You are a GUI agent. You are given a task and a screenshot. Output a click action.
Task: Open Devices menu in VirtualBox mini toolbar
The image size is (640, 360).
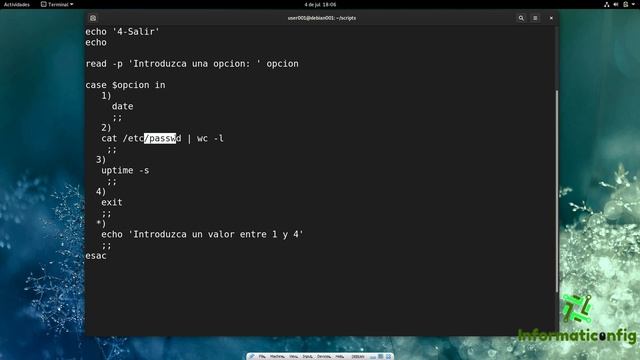click(324, 357)
